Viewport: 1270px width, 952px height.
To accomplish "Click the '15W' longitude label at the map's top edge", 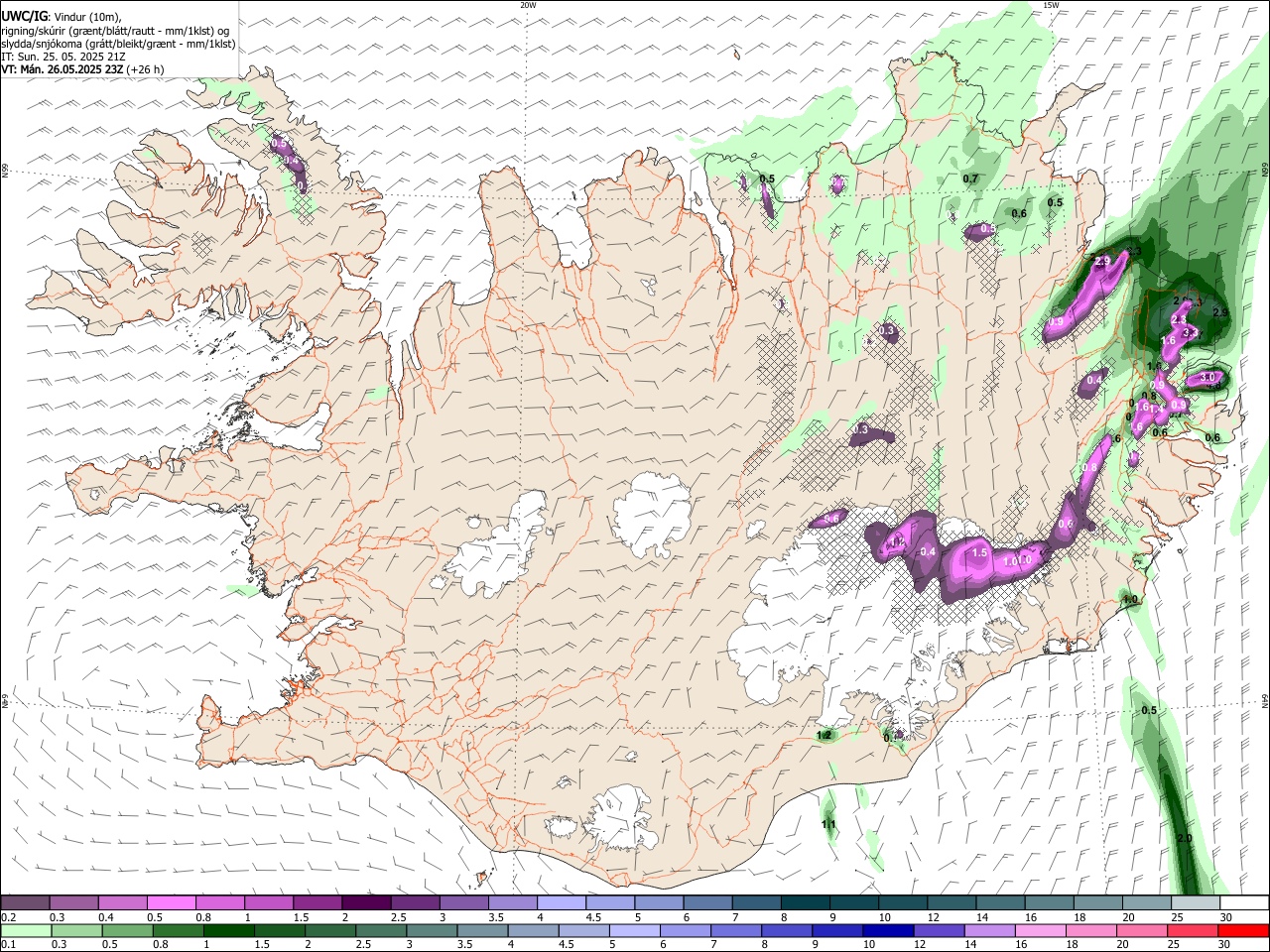I will click(x=1051, y=5).
